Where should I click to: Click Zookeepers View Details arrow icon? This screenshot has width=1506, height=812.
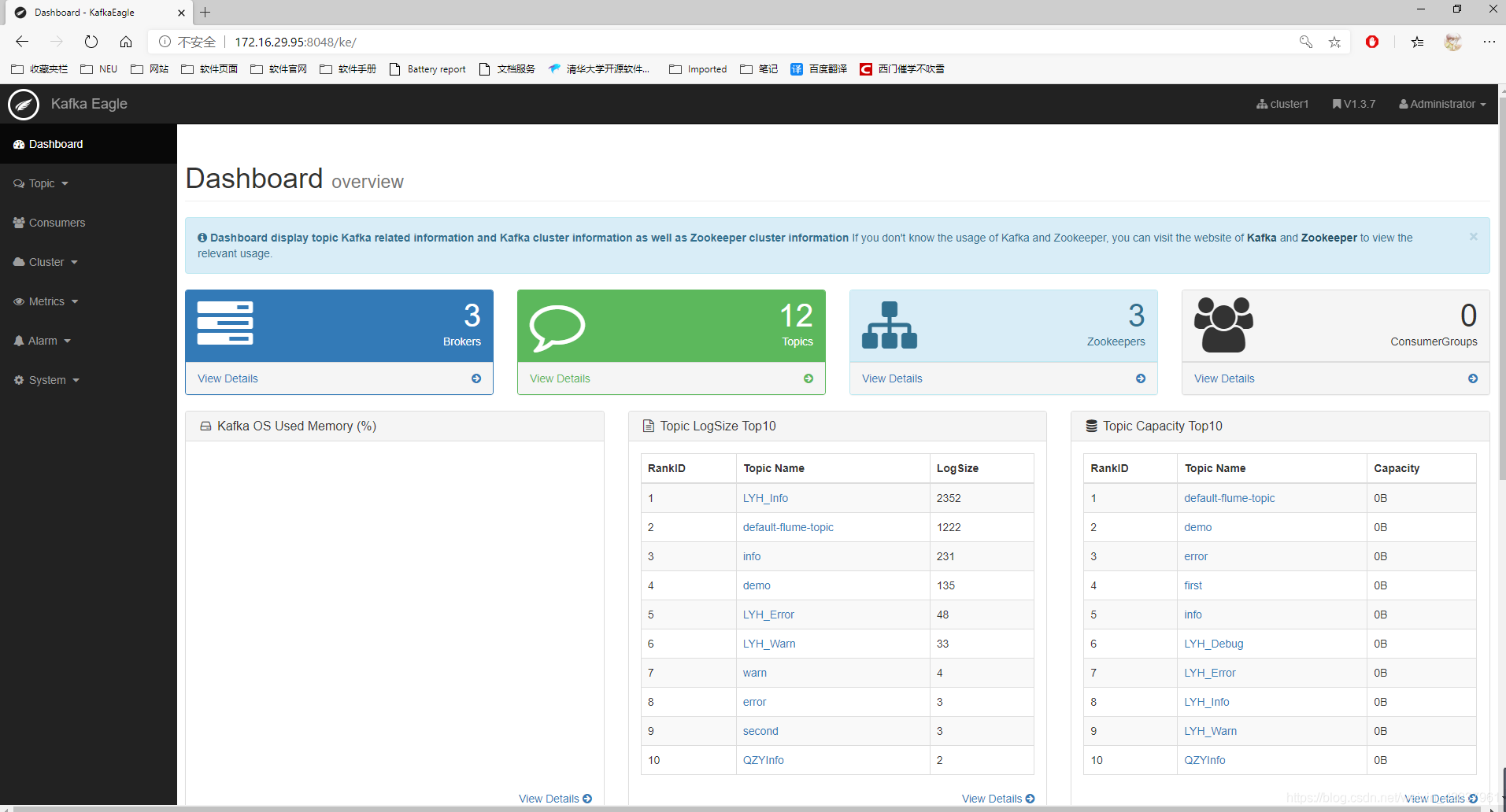(1141, 378)
